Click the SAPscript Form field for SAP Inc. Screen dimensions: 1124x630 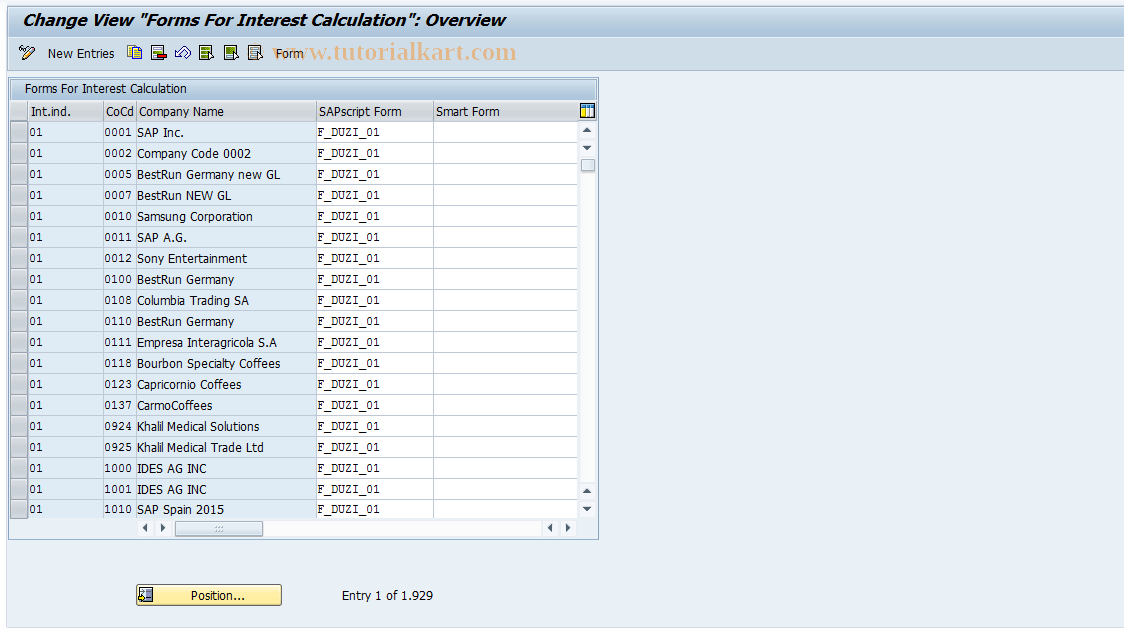tap(374, 133)
